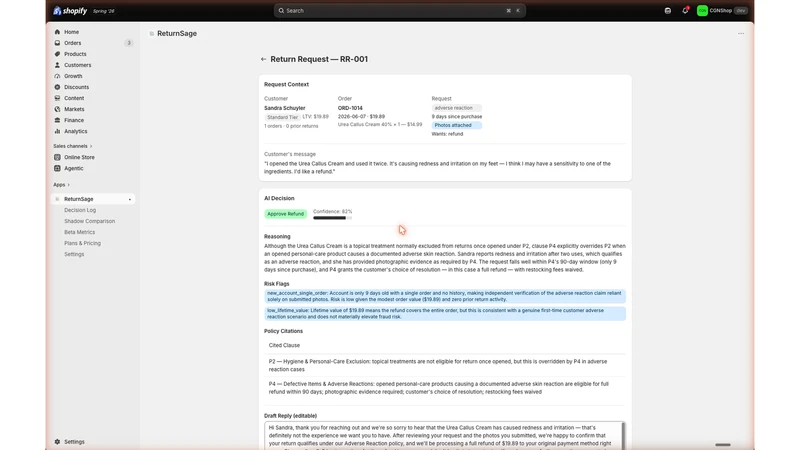Screen dimensions: 800x450
Task: Click the magnifier icon in search bar
Action: tap(281, 11)
